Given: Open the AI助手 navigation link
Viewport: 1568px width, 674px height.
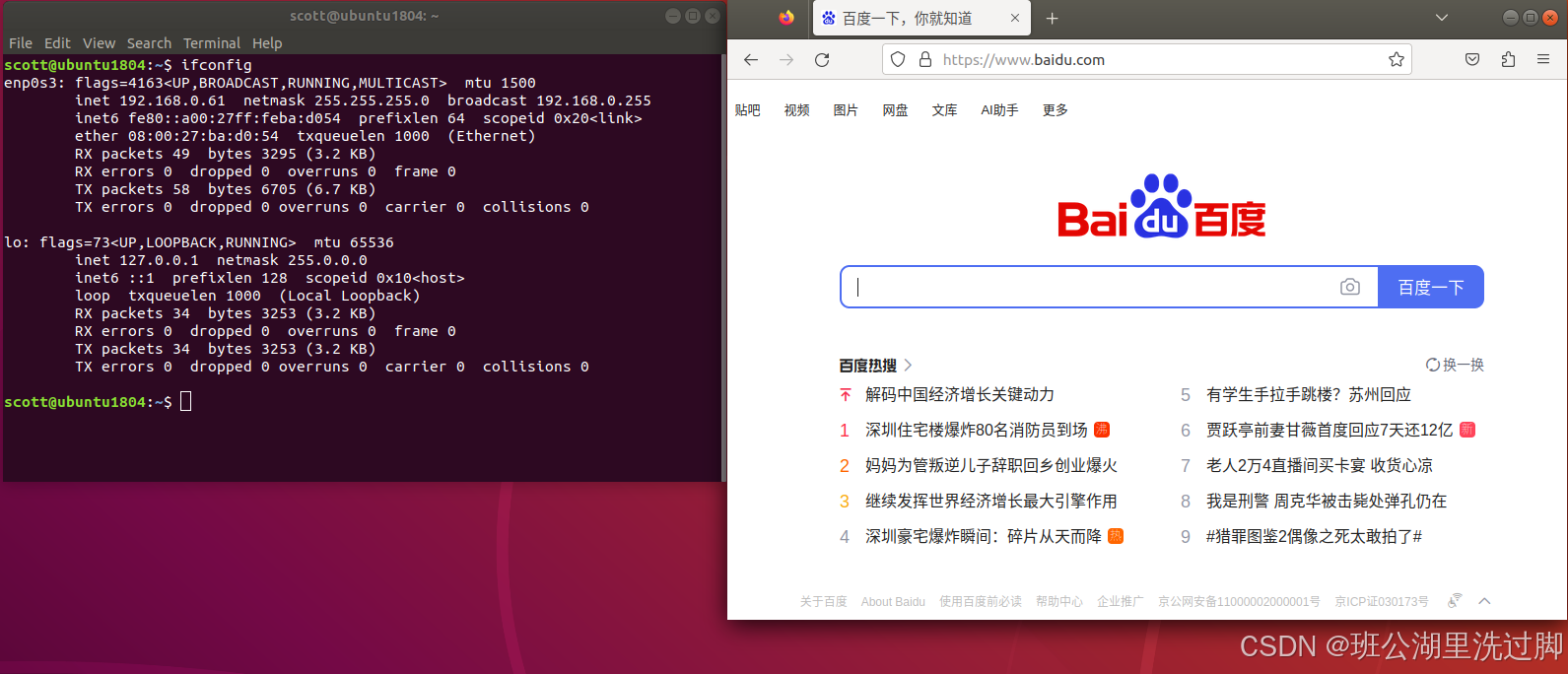Looking at the screenshot, I should 999,110.
